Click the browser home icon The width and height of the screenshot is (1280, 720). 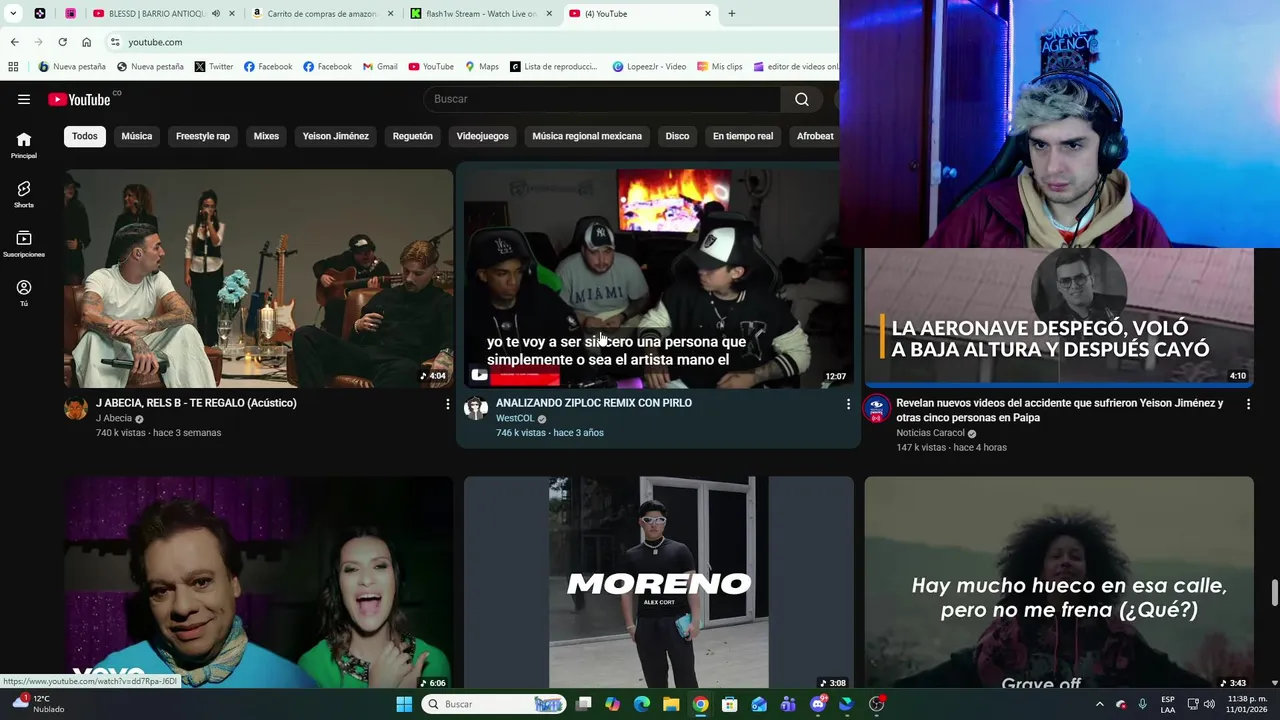(x=86, y=42)
